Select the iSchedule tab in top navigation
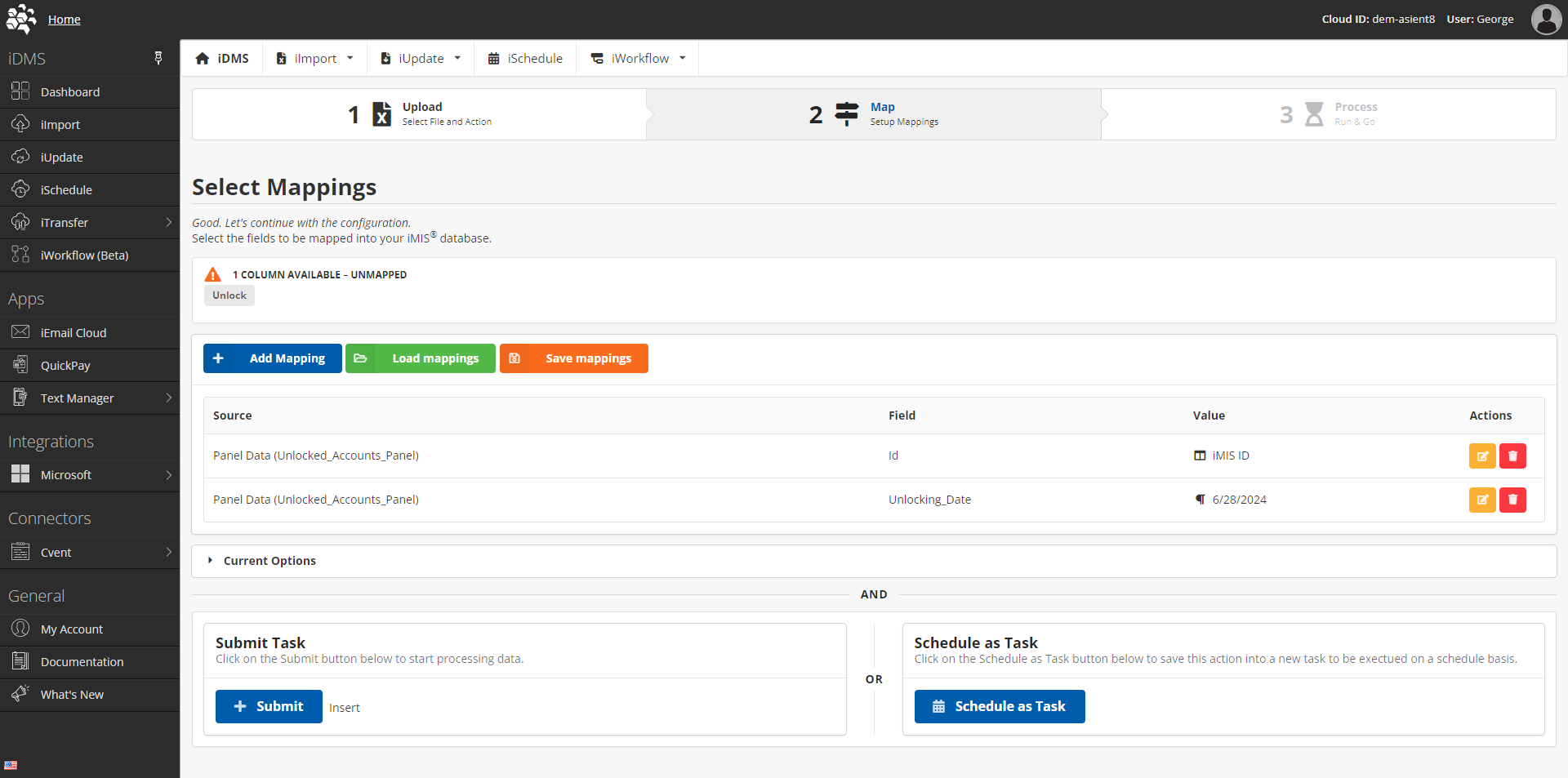 tap(525, 59)
